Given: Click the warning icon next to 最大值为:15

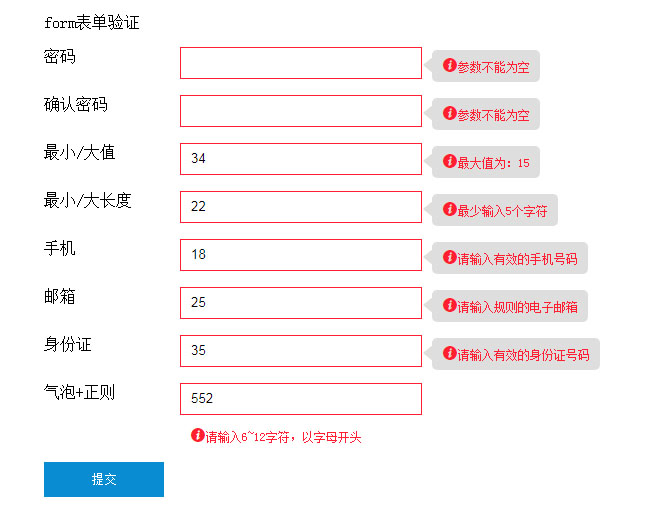Looking at the screenshot, I should tap(450, 161).
